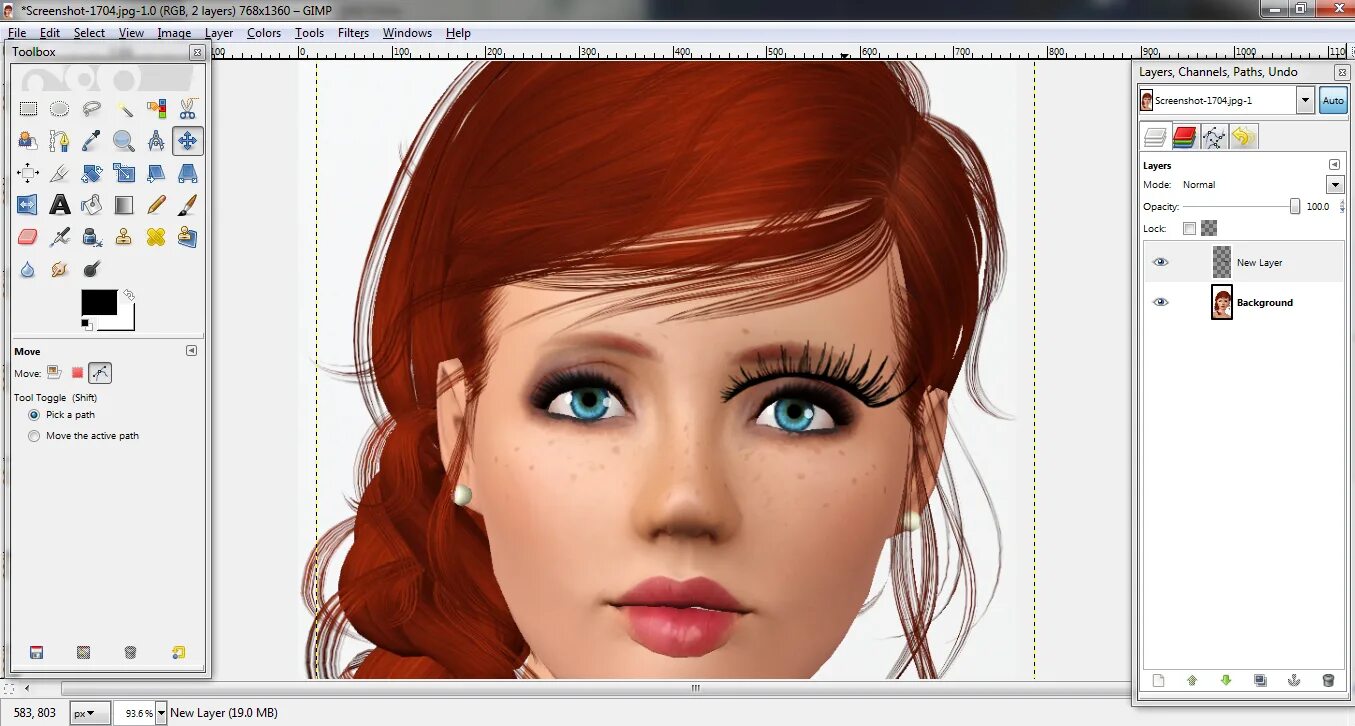Image resolution: width=1355 pixels, height=726 pixels.
Task: Open the Filters menu
Action: 353,33
